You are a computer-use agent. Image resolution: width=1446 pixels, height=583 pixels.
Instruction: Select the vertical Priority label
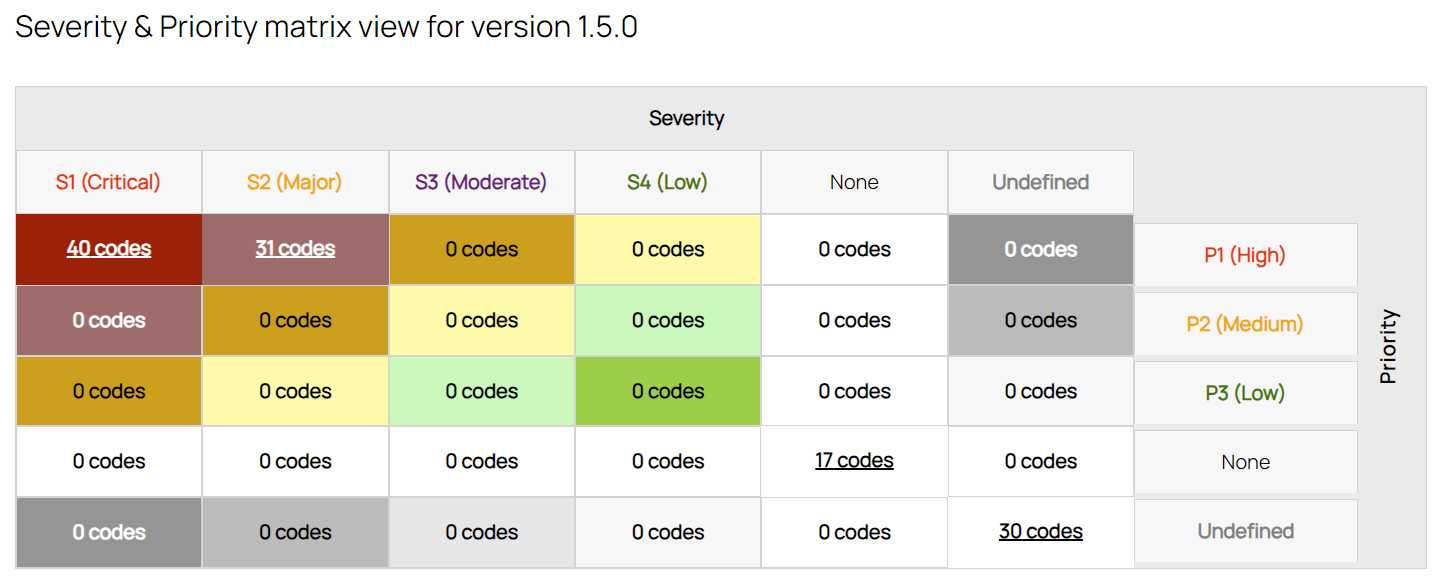coord(1389,346)
